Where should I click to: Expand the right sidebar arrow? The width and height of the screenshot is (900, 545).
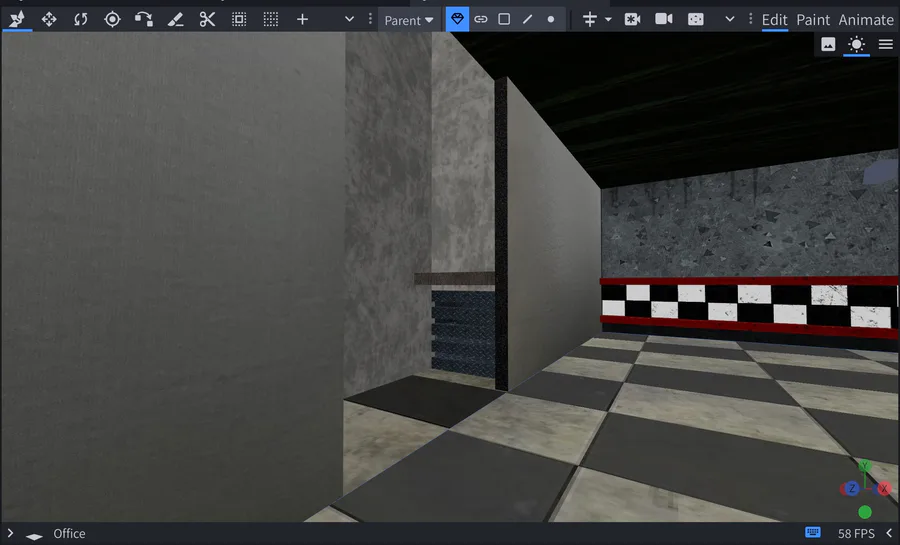pyautogui.click(x=889, y=534)
